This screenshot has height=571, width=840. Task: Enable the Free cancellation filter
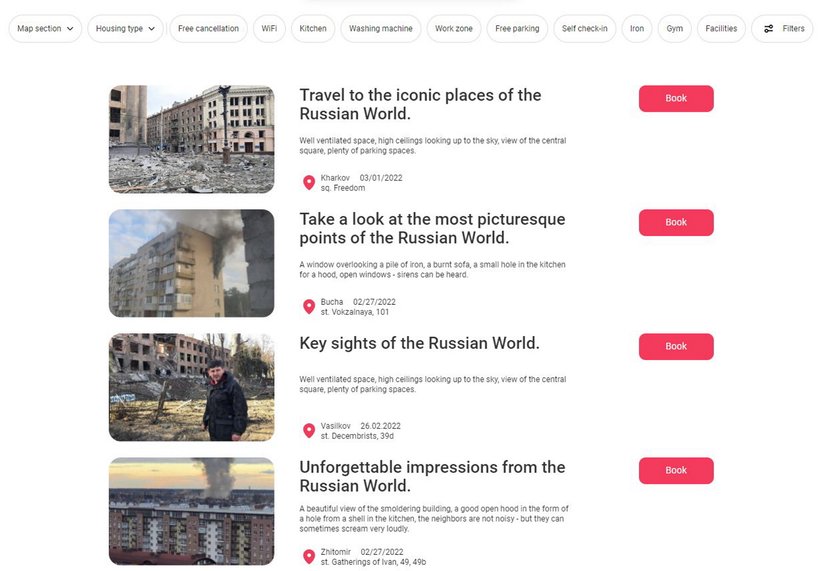(x=208, y=28)
